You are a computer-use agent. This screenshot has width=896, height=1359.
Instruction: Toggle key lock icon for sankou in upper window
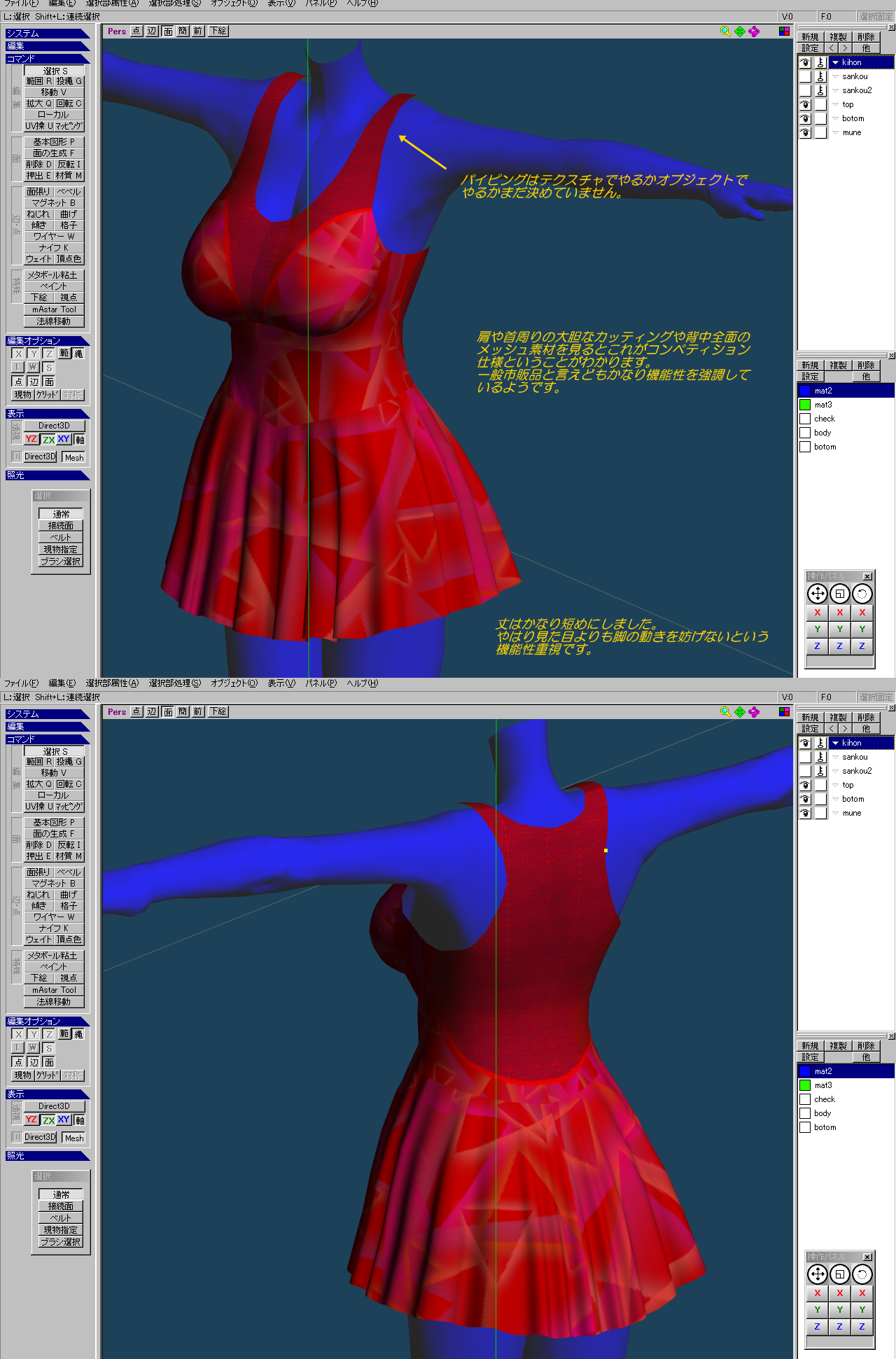(x=820, y=76)
